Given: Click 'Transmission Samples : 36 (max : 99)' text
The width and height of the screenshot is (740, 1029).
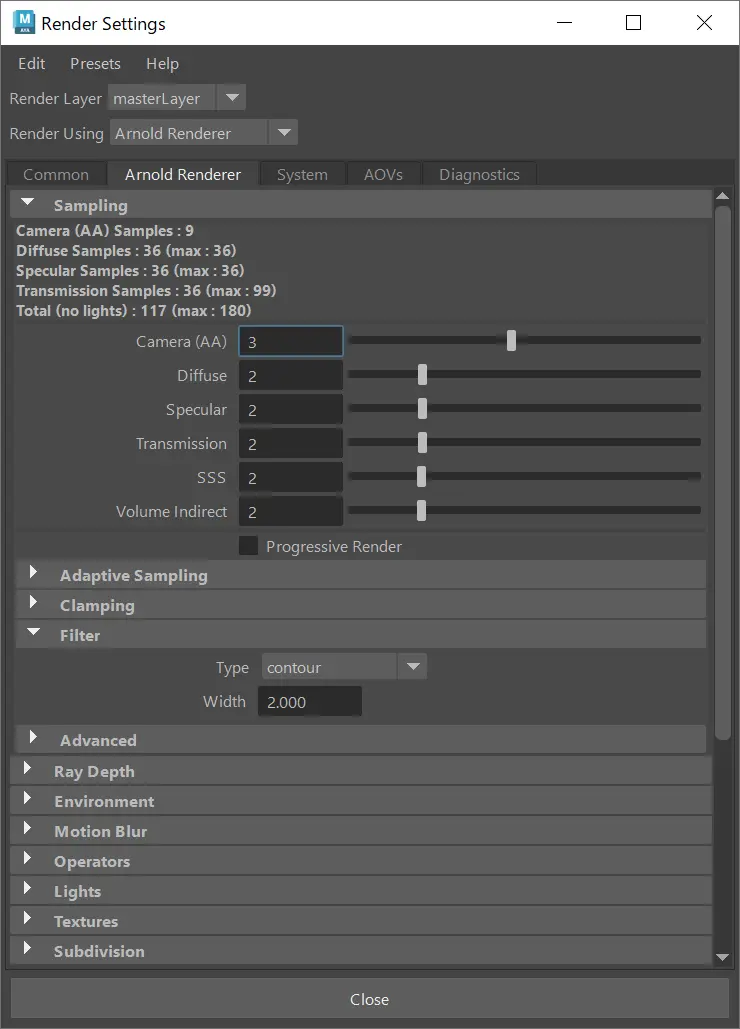Looking at the screenshot, I should tap(146, 290).
